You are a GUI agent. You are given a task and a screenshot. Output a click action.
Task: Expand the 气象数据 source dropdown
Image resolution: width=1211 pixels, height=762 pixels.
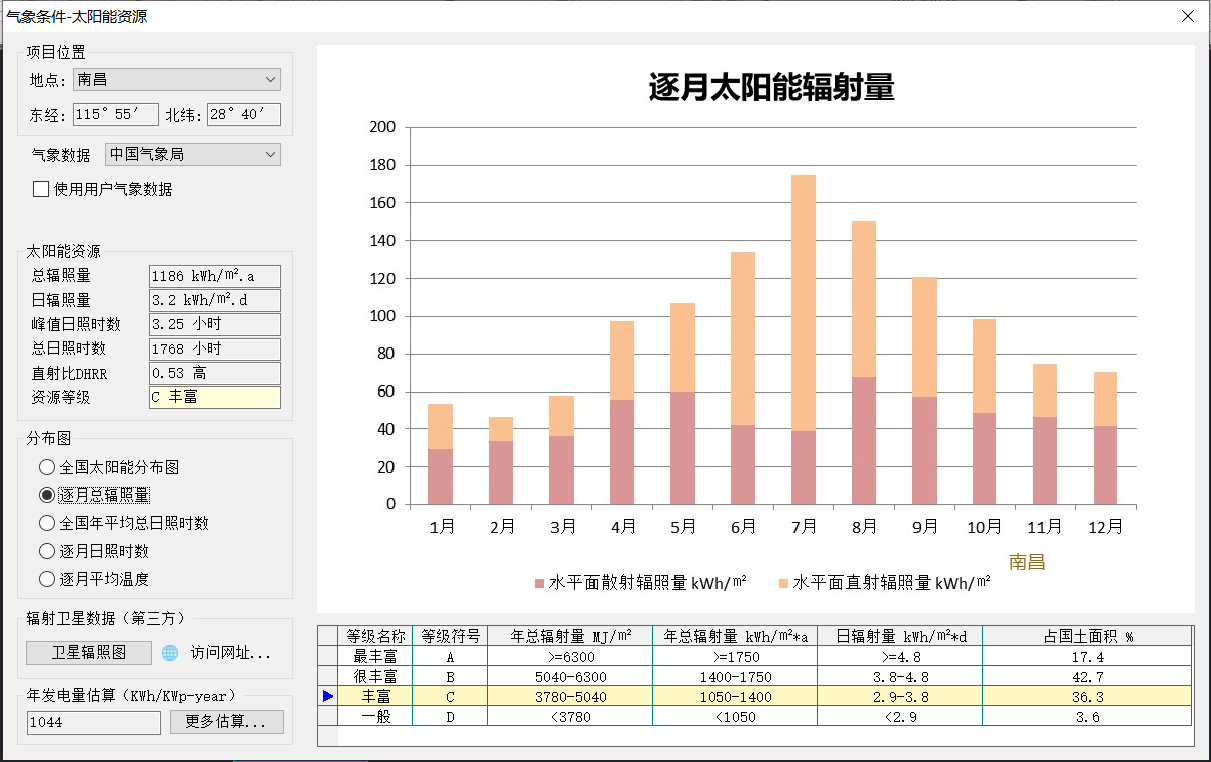(x=192, y=155)
